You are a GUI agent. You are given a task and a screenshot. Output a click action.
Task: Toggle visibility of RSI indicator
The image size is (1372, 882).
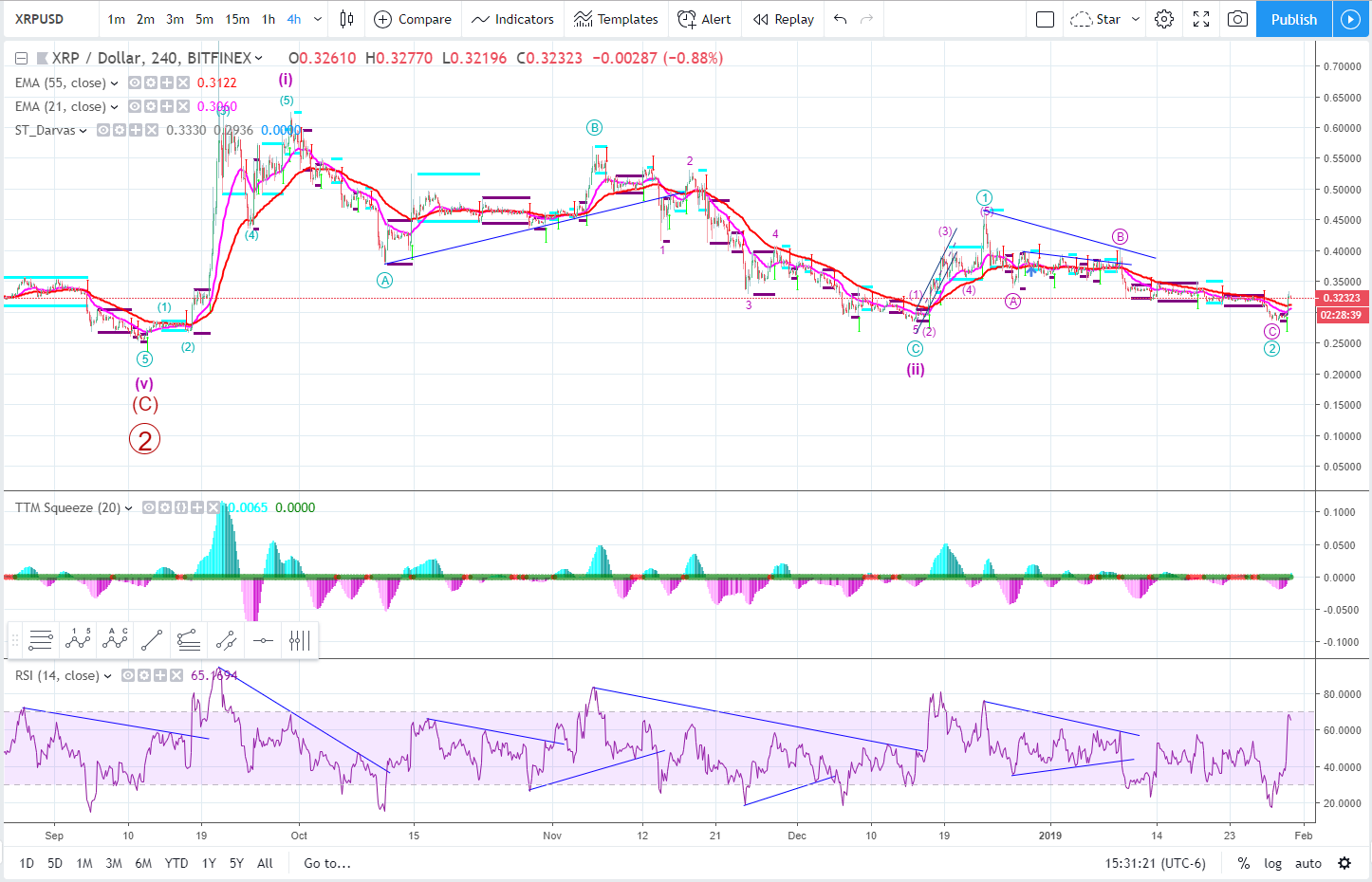pos(127,675)
